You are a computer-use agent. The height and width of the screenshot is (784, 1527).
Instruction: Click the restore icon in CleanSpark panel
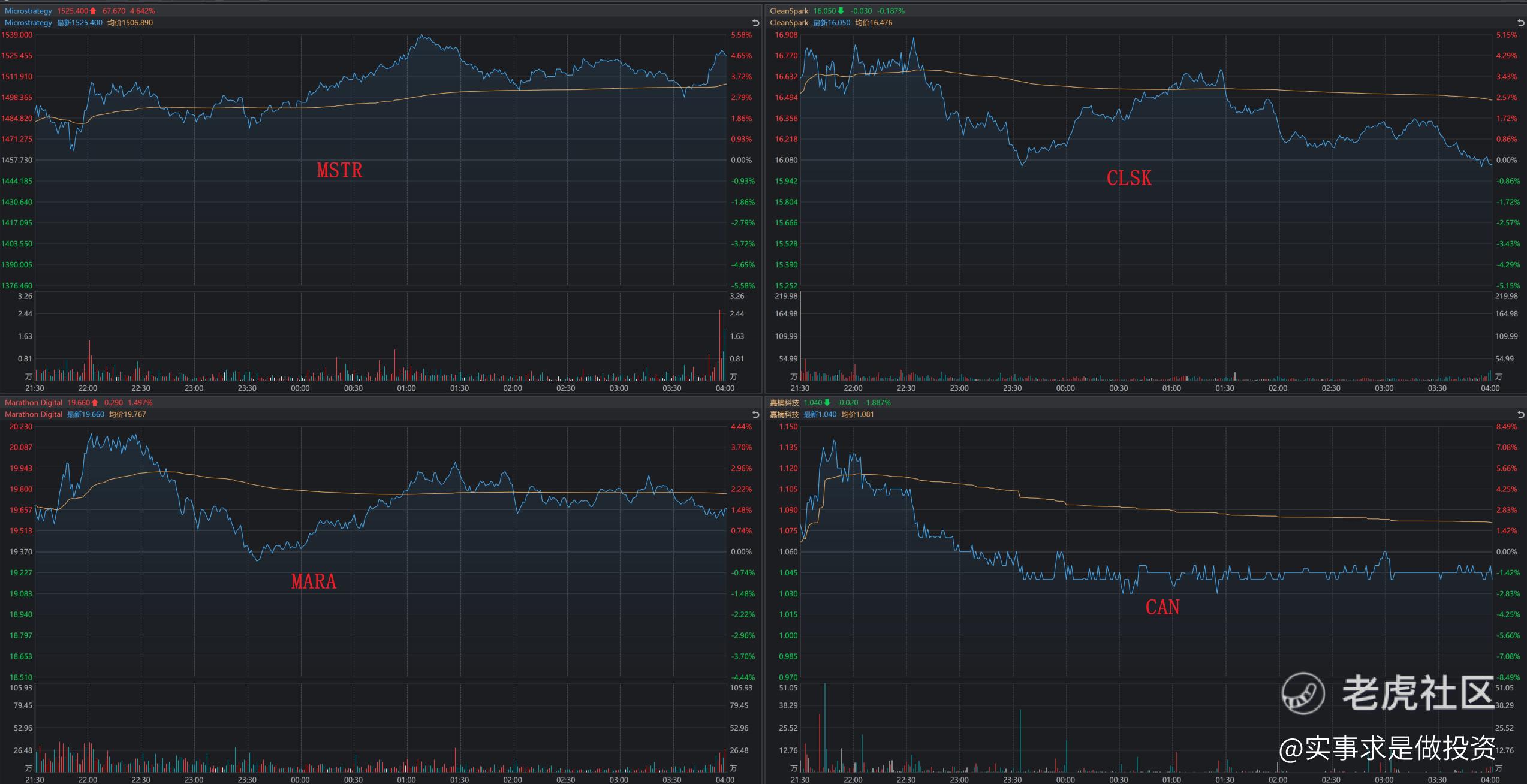tap(1521, 23)
